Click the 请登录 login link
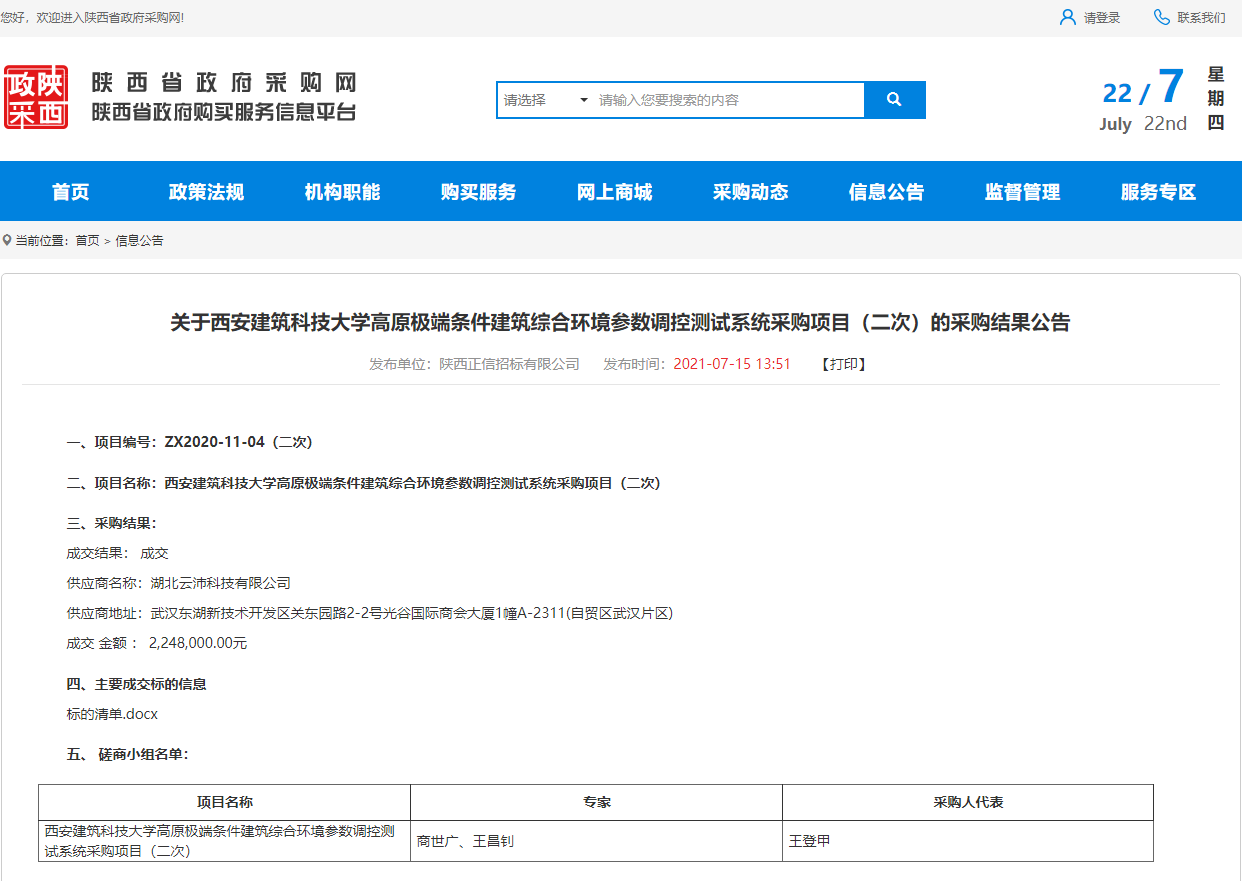 pos(1102,18)
